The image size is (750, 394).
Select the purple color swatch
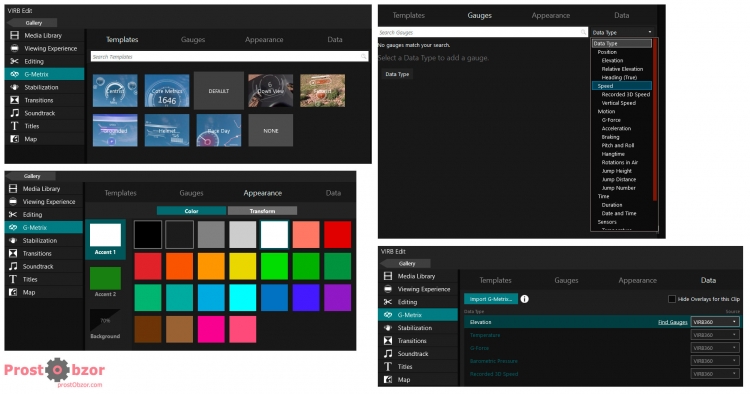[338, 297]
